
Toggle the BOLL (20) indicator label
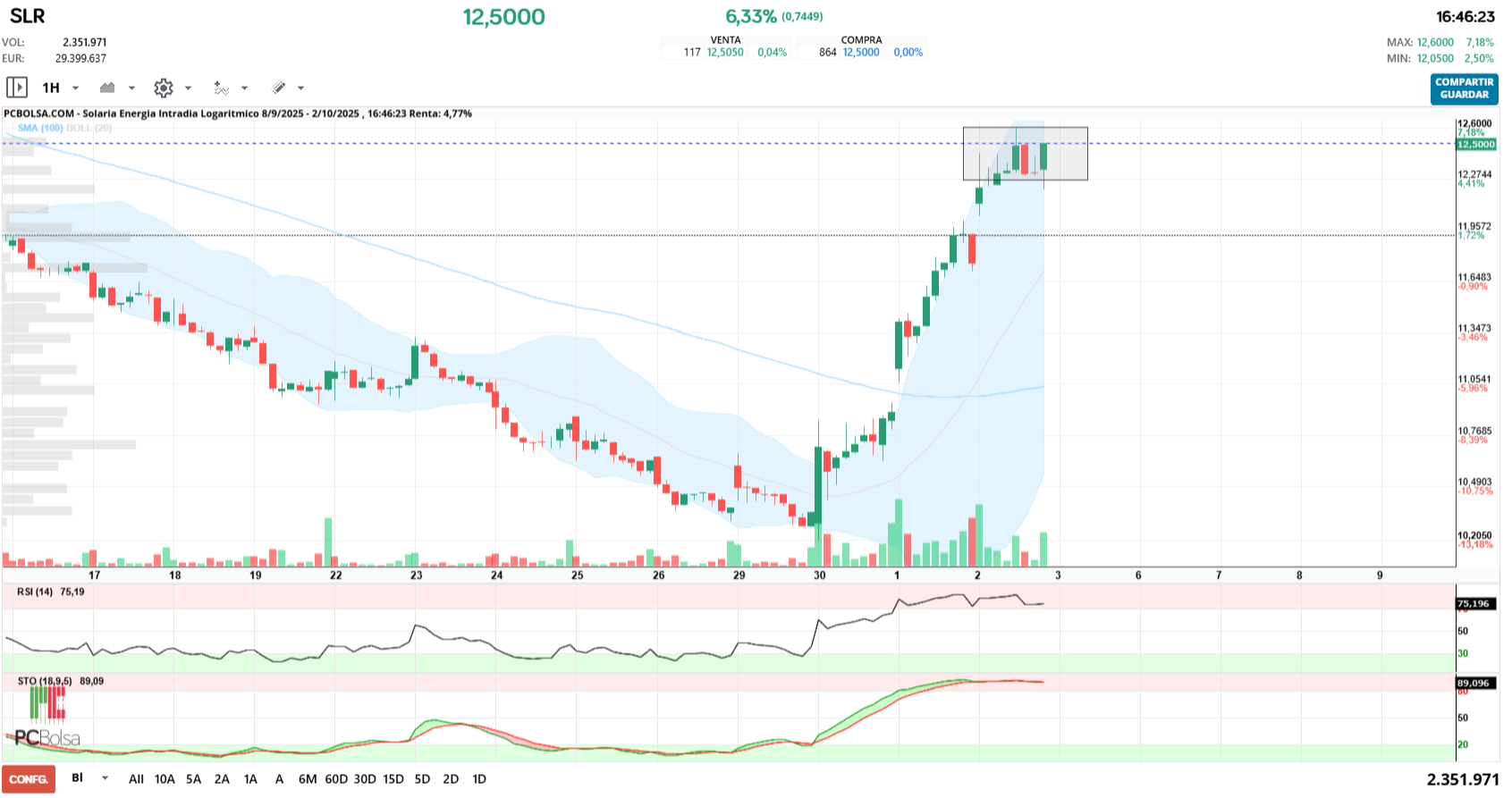89,128
